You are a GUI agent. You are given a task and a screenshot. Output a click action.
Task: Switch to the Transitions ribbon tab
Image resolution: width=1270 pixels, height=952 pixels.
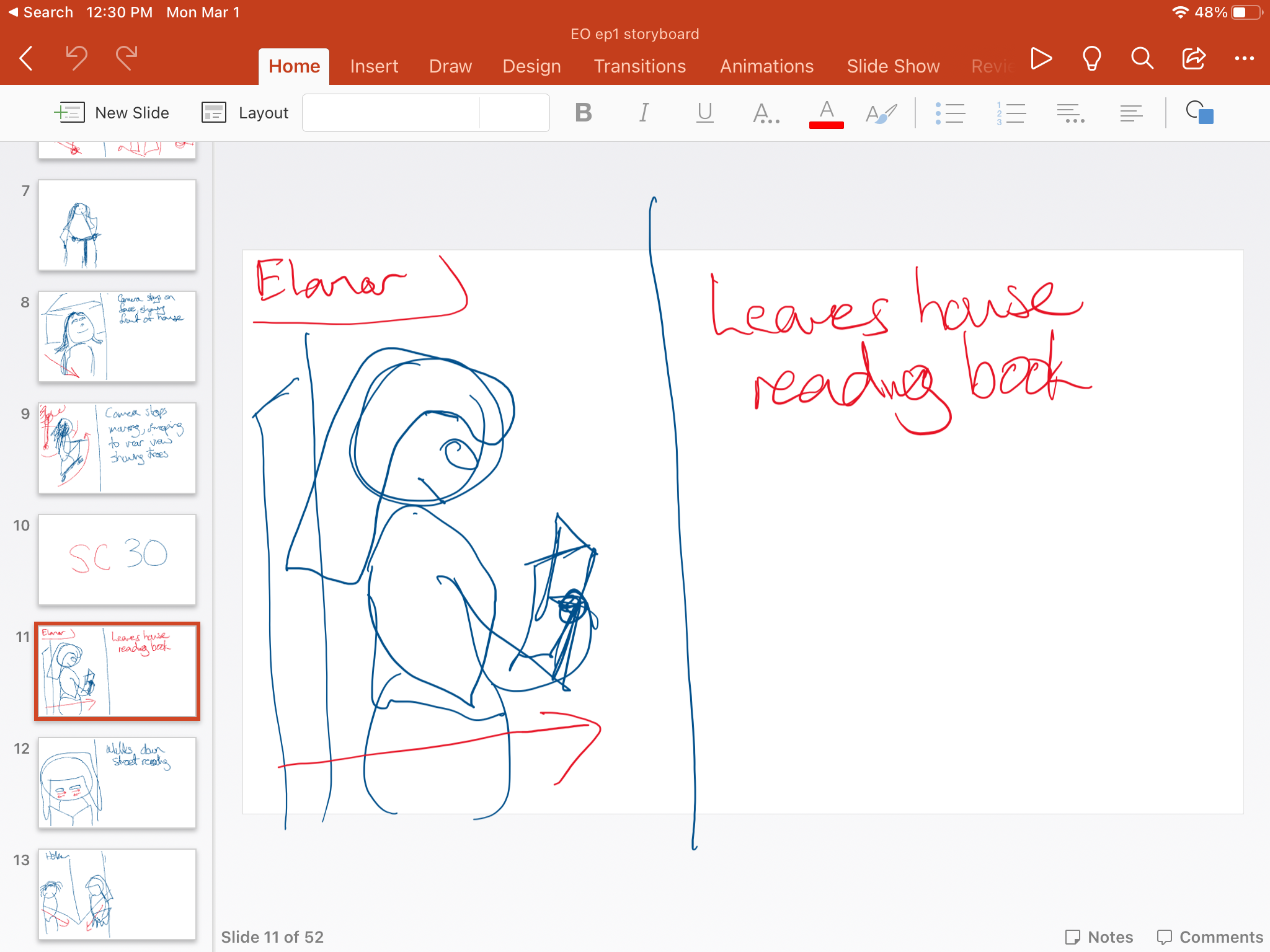[x=640, y=66]
